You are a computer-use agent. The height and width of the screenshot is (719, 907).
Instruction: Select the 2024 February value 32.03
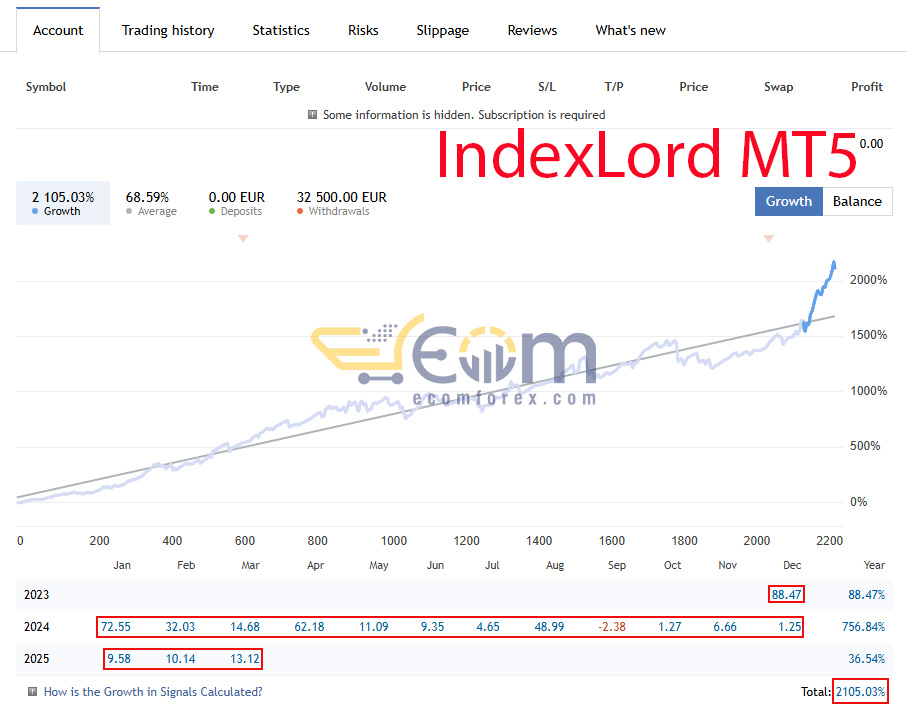click(x=180, y=626)
